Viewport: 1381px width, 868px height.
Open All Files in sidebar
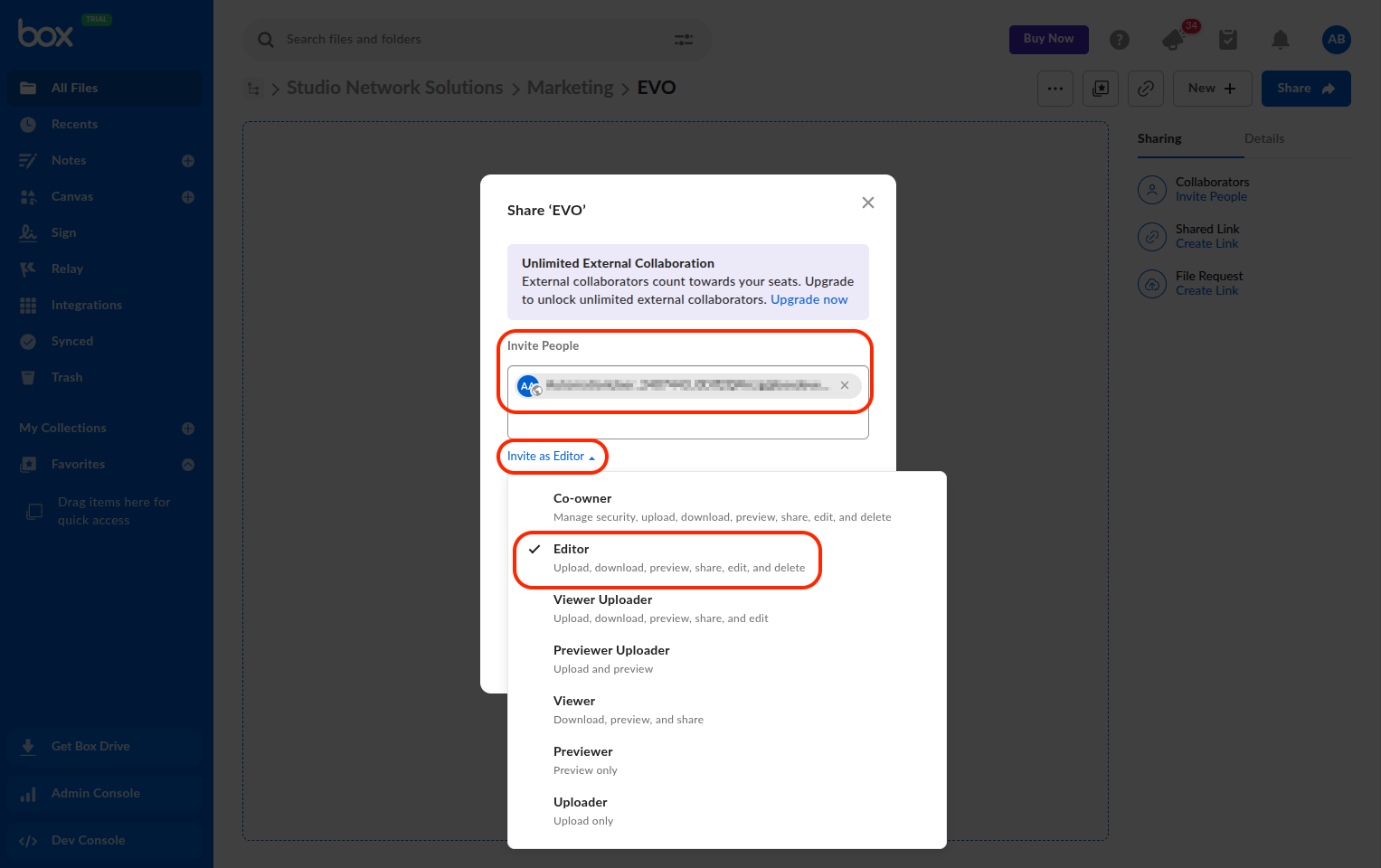coord(107,88)
